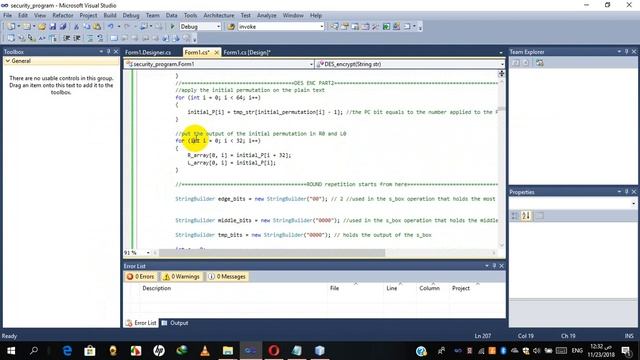Open File Explorer from taskbar
The width and height of the screenshot is (640, 360).
pyautogui.click(x=228, y=351)
